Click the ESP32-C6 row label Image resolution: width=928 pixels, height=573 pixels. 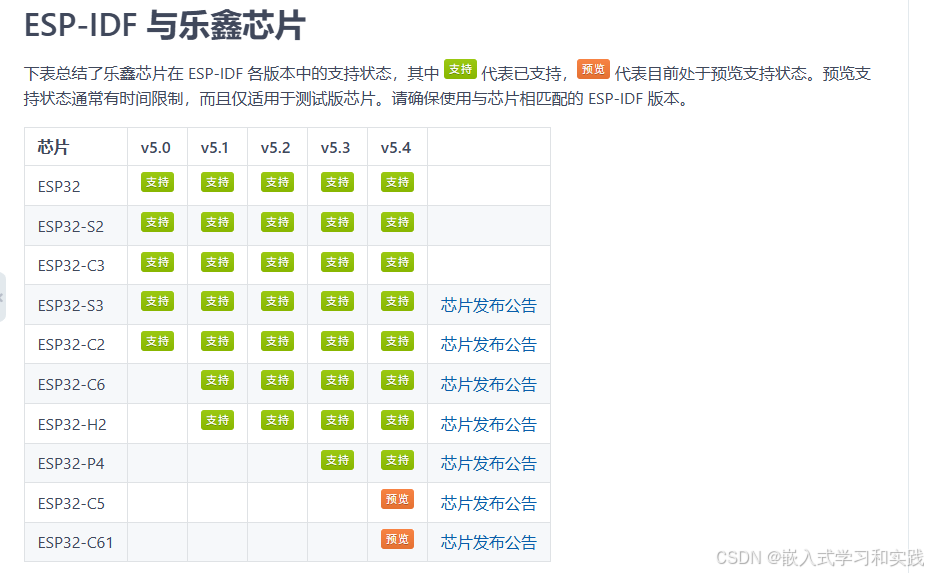(71, 385)
